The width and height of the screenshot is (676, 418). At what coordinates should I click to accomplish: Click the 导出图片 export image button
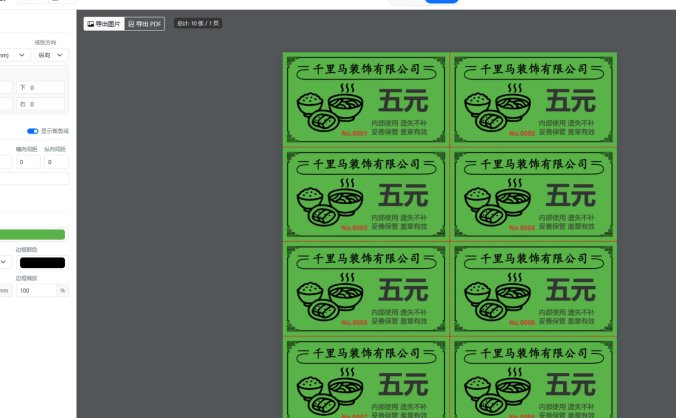pos(104,24)
